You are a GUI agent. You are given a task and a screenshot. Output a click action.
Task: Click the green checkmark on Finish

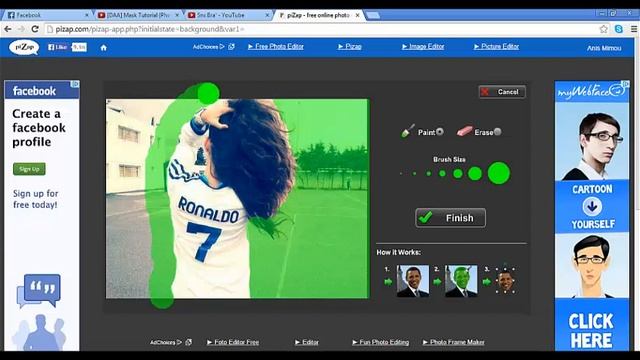pyautogui.click(x=425, y=217)
